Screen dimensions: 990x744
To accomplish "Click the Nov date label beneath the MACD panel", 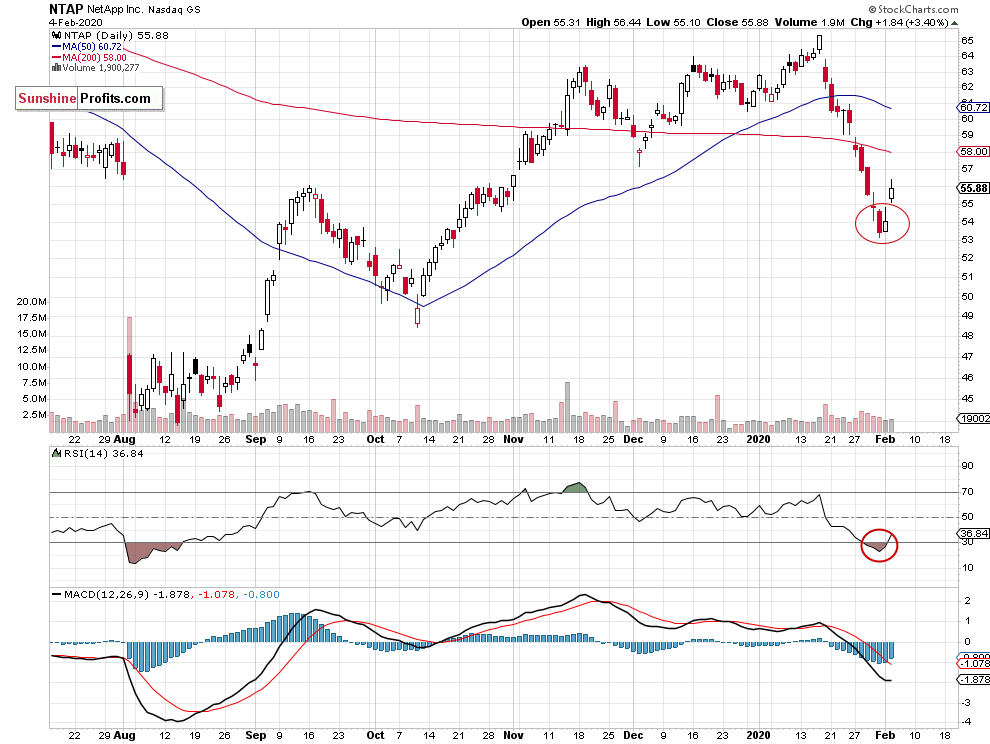I will click(x=513, y=735).
